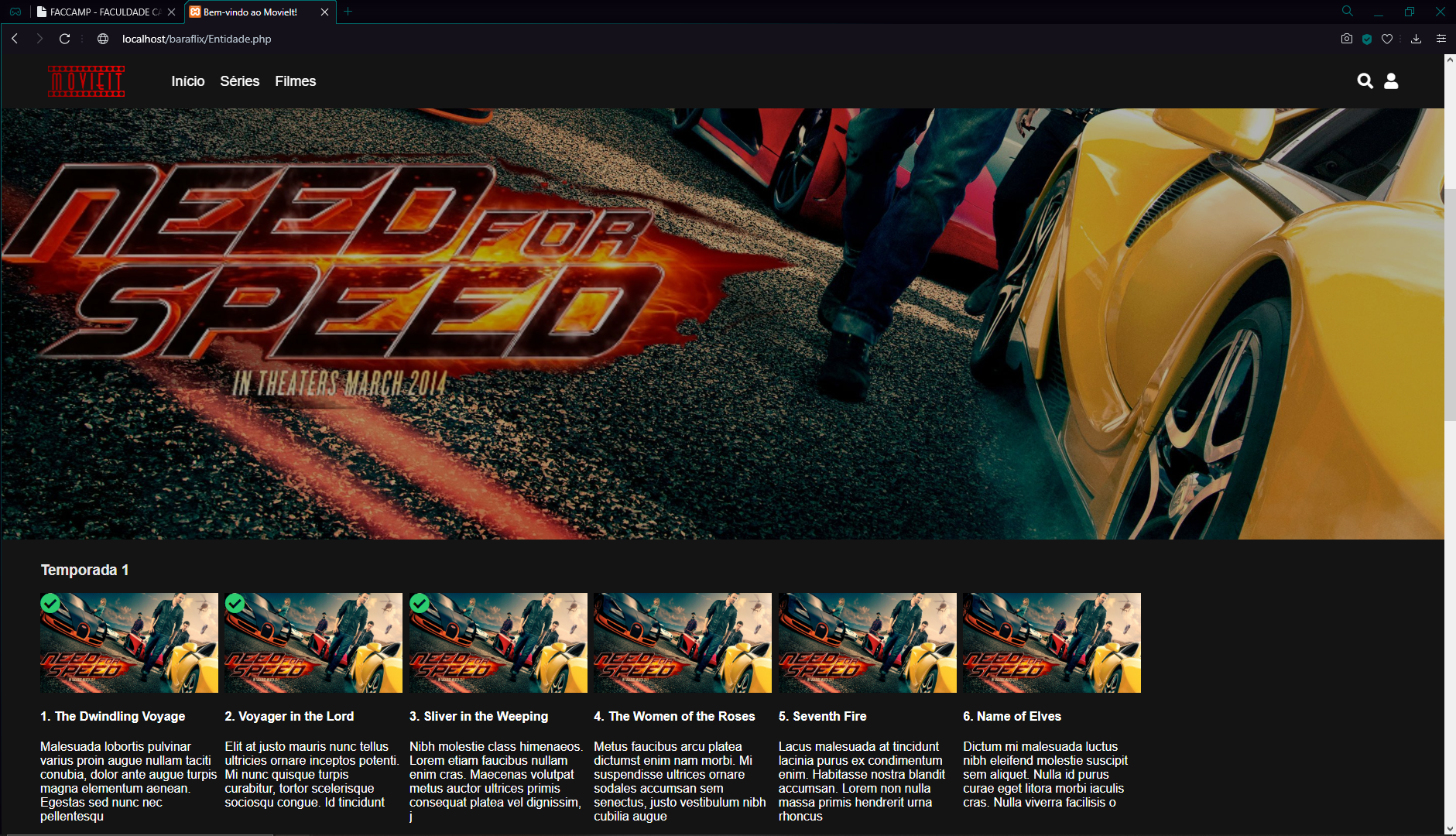
Task: Click the globe site-info icon in address bar
Action: click(x=103, y=39)
